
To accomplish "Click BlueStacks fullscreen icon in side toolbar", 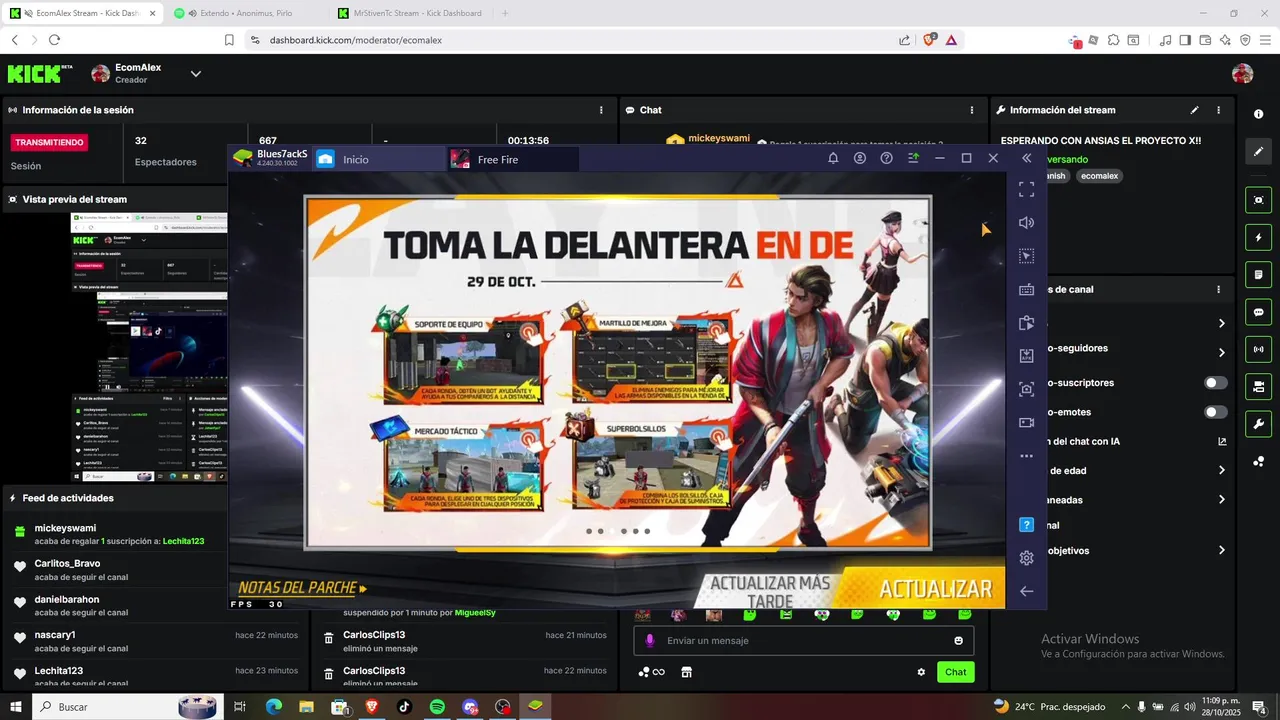I will 1026,189.
